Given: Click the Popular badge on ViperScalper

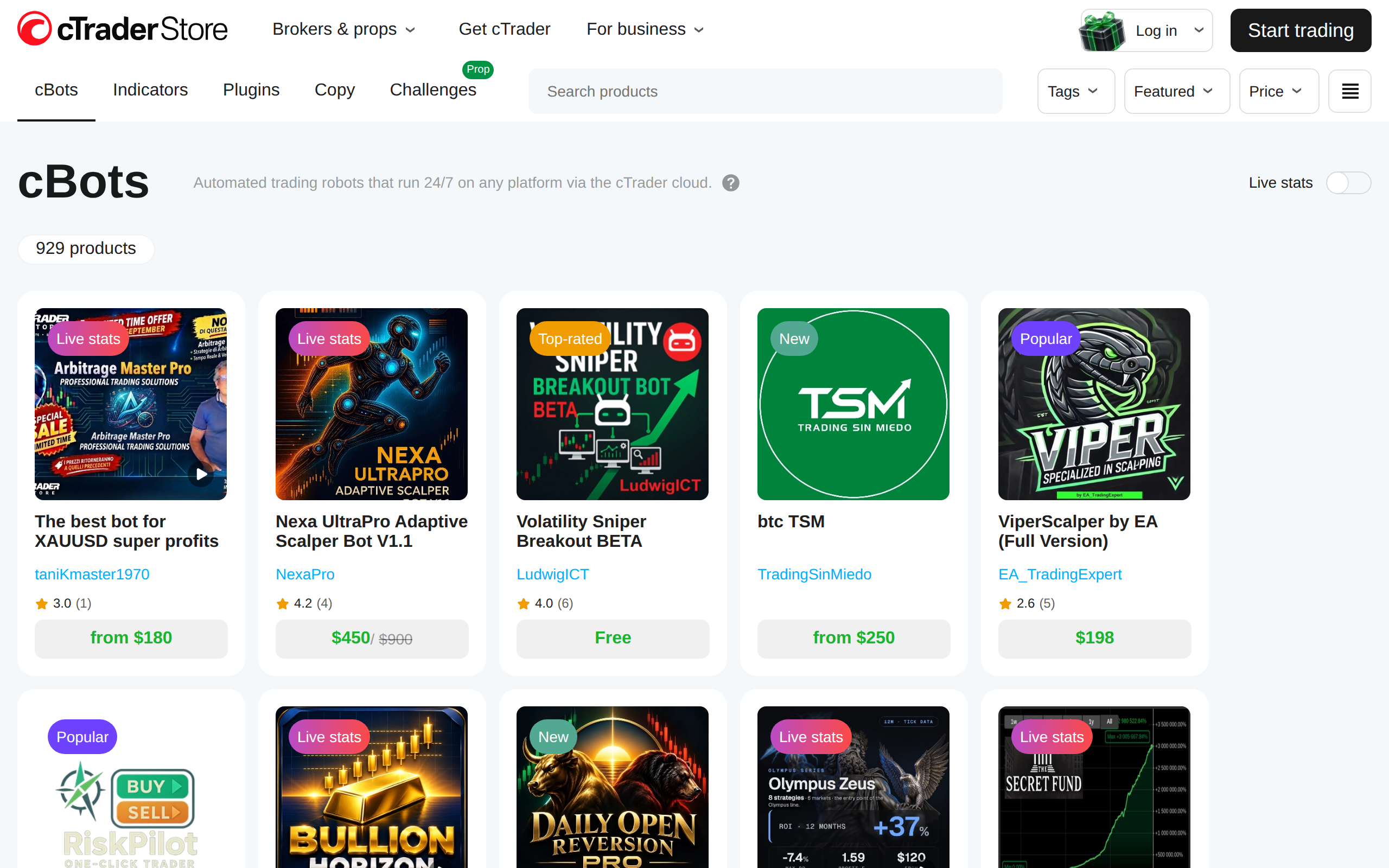Looking at the screenshot, I should [x=1046, y=339].
